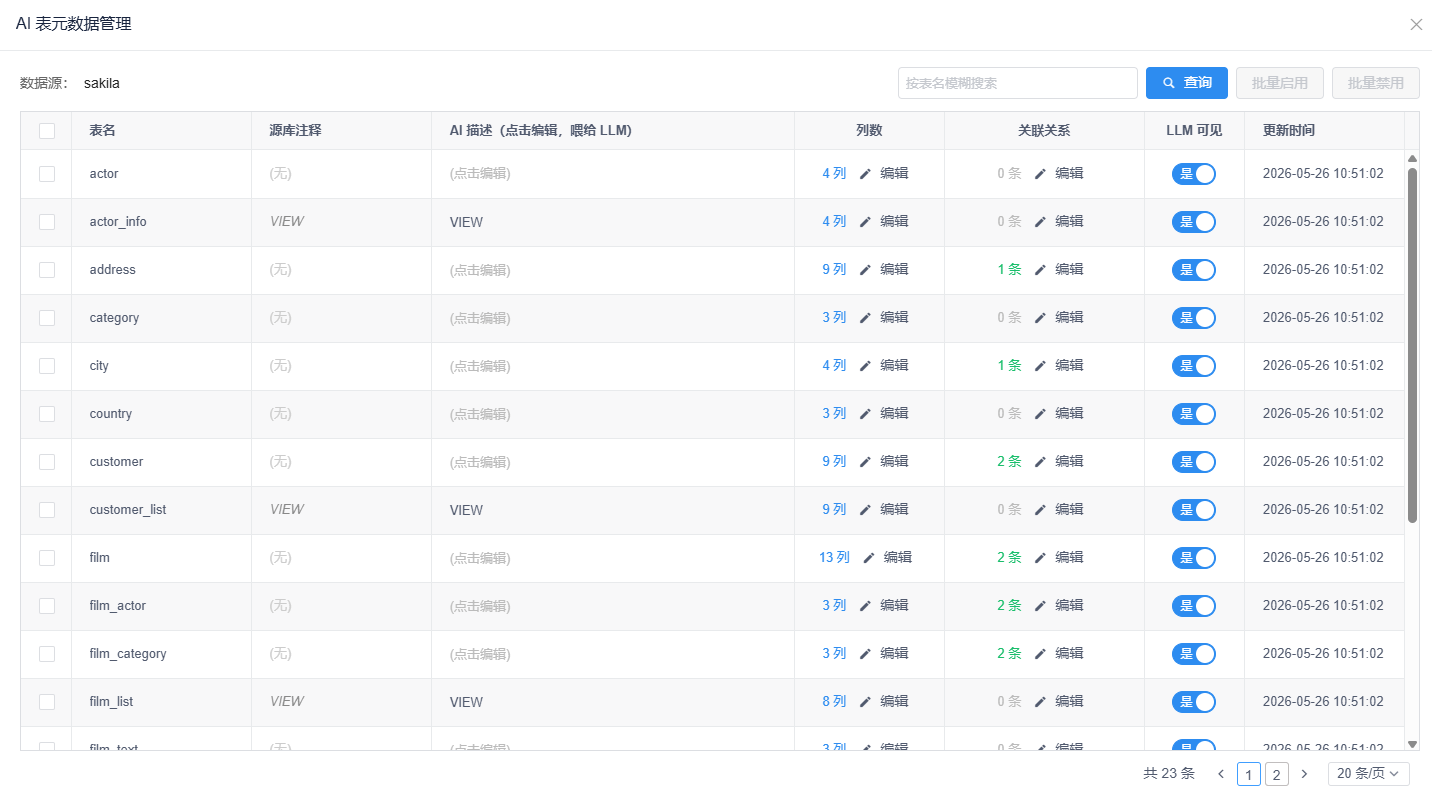
Task: Select page 1 in pagination
Action: (1249, 774)
